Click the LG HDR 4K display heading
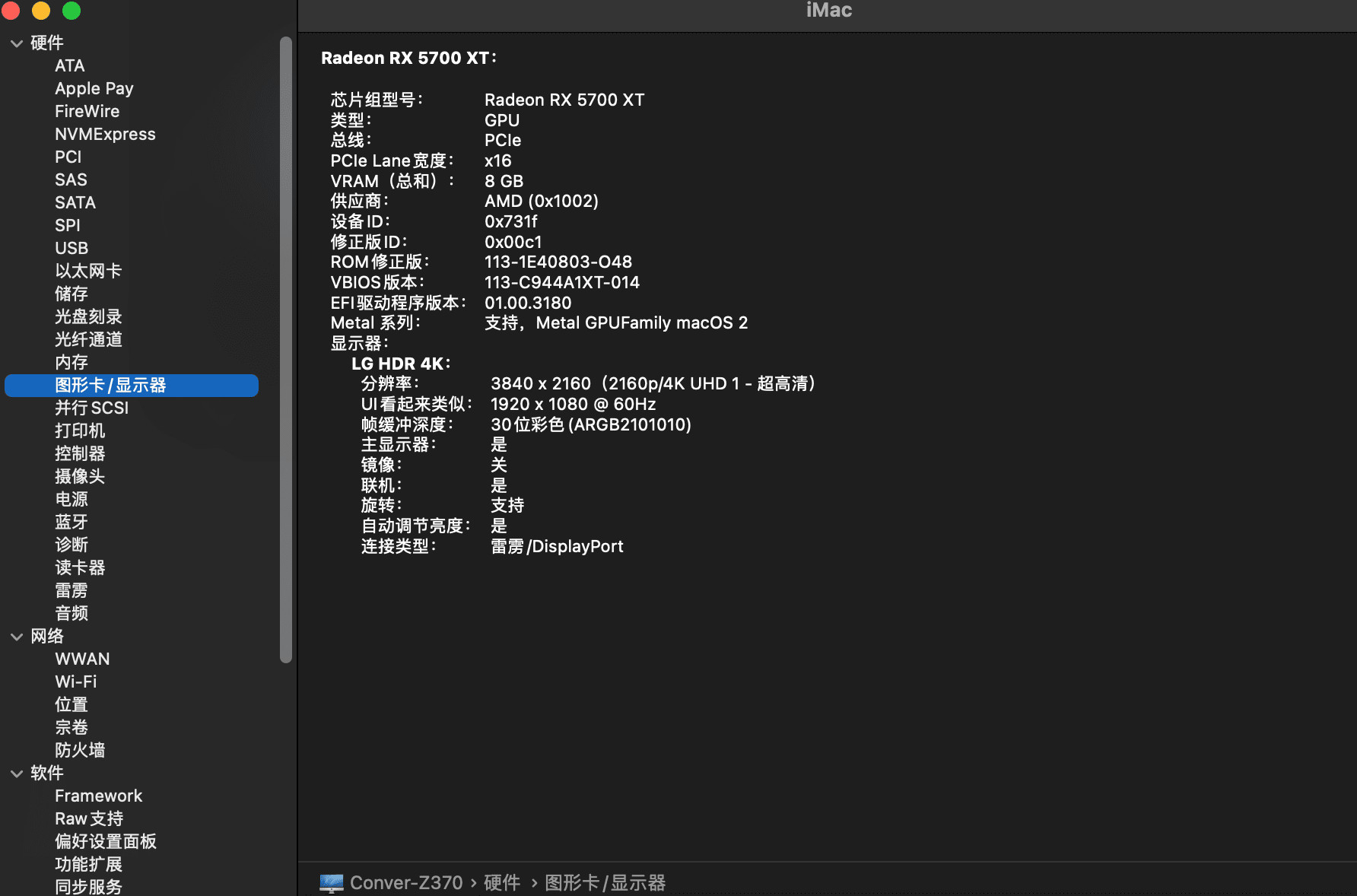 pyautogui.click(x=401, y=364)
